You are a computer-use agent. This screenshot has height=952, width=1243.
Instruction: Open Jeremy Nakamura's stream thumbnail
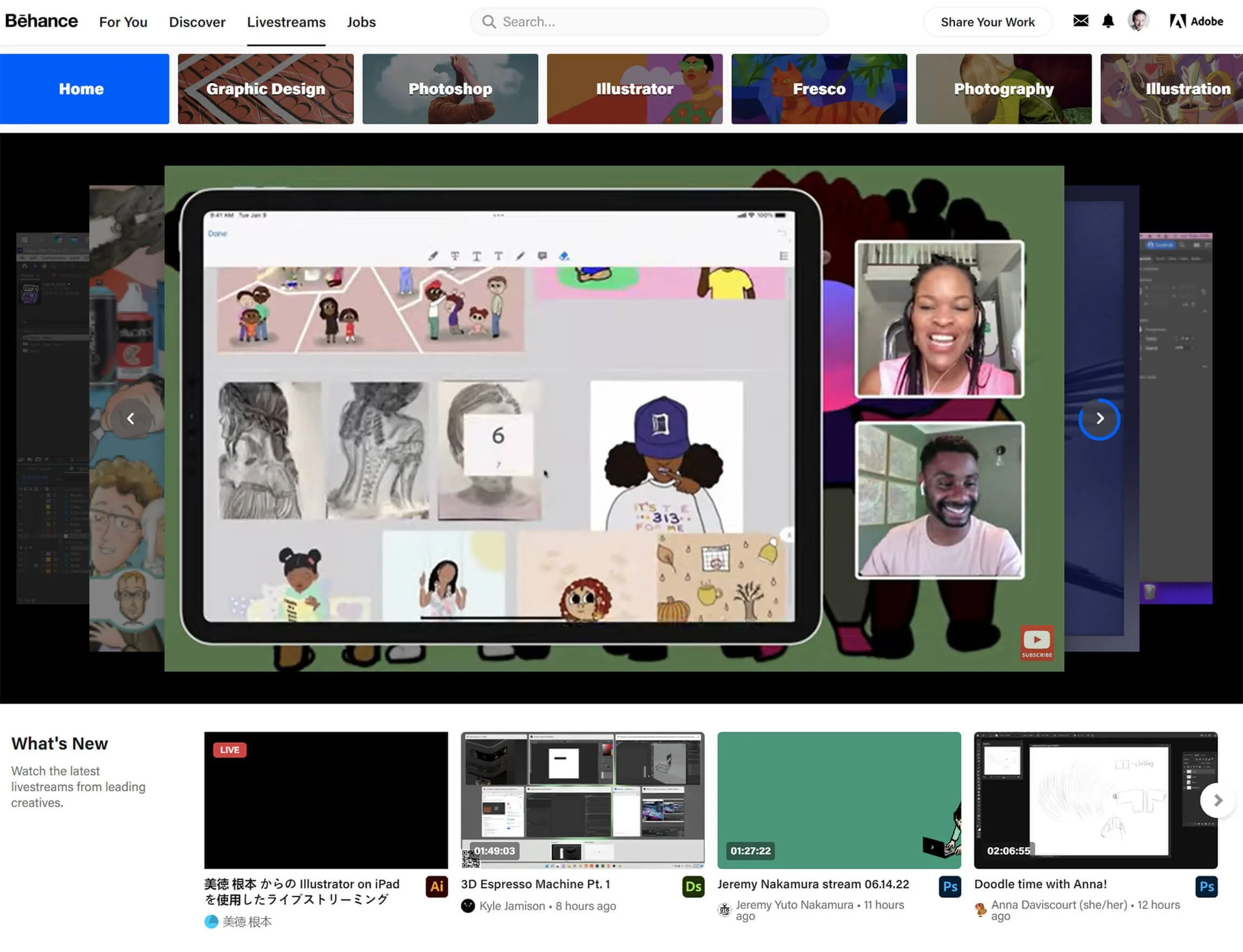click(x=838, y=799)
